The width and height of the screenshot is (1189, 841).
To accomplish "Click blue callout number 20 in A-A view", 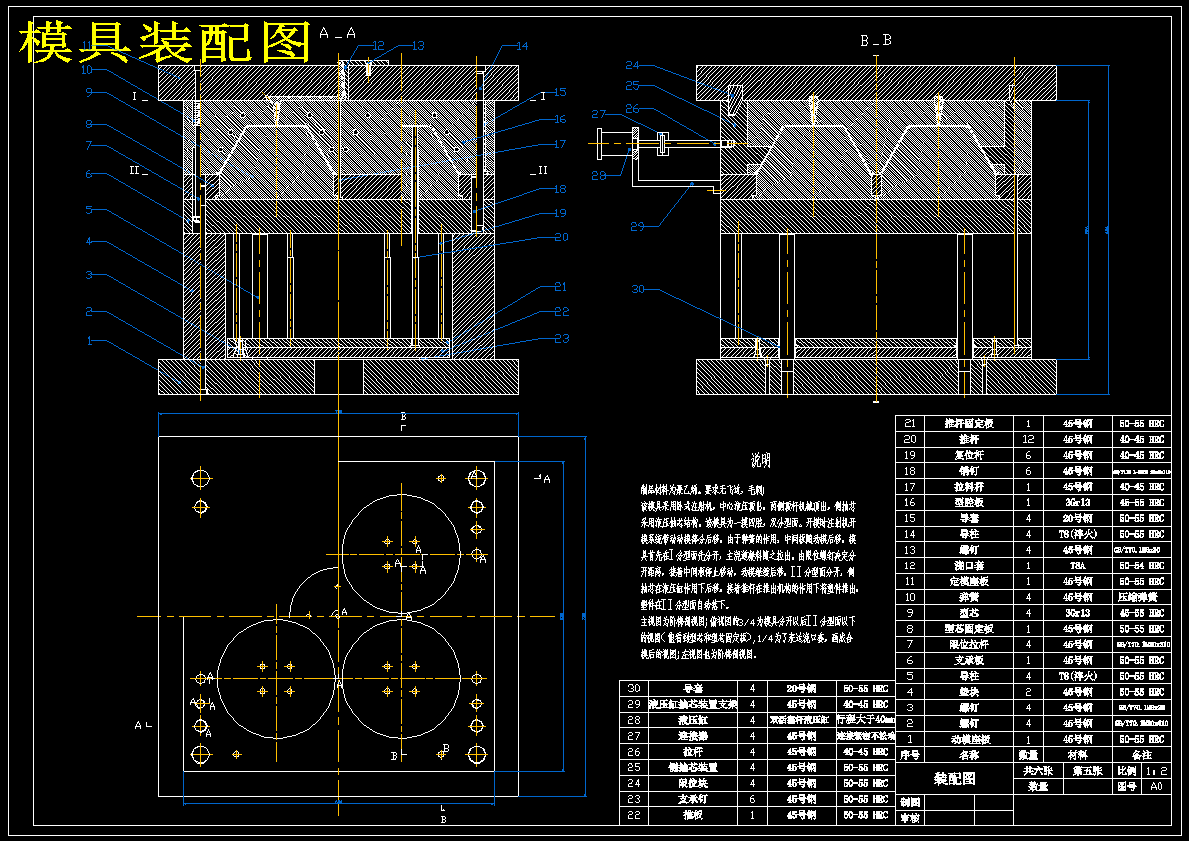I will coord(561,237).
